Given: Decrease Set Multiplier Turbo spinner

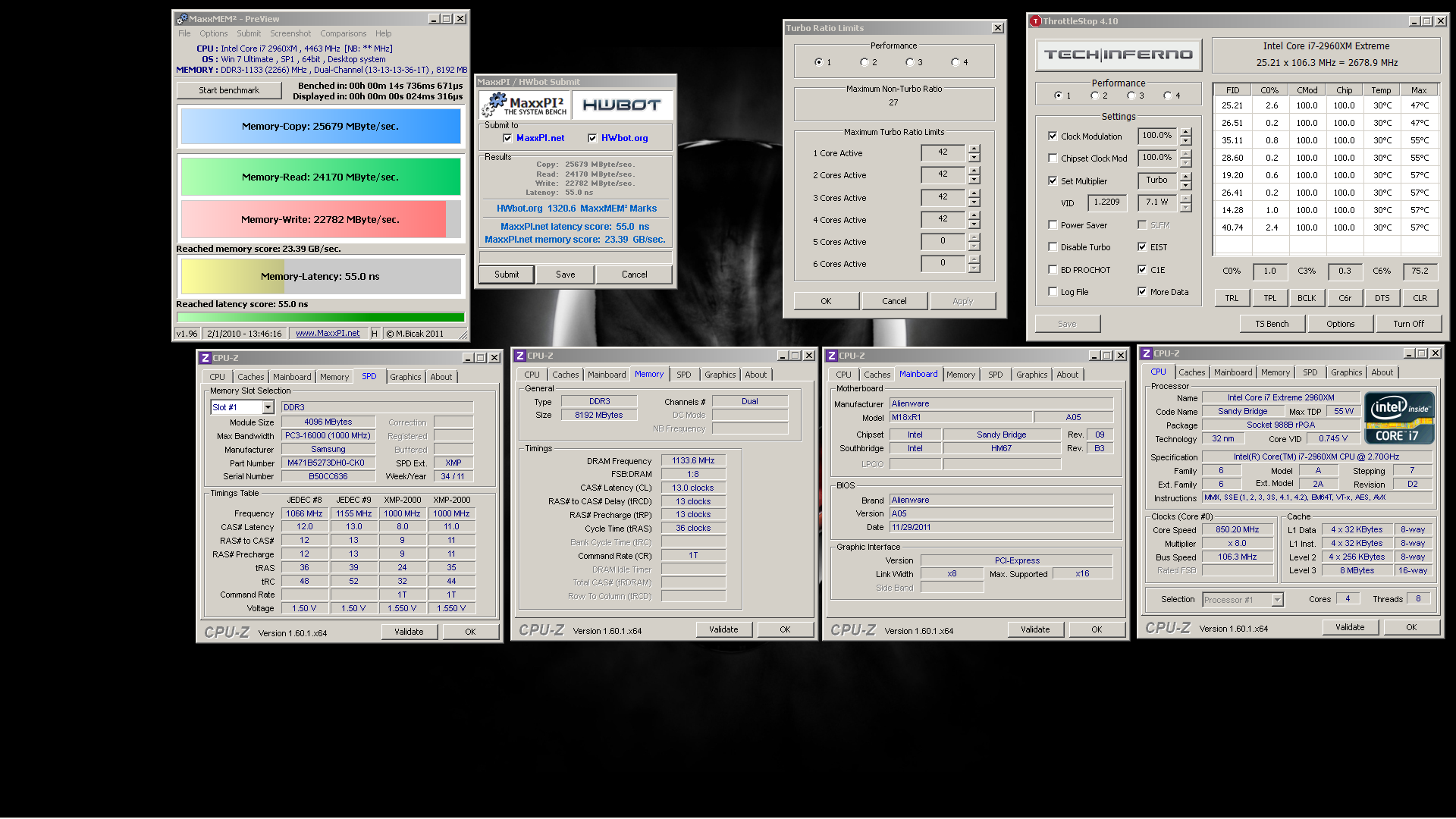Looking at the screenshot, I should click(1186, 186).
